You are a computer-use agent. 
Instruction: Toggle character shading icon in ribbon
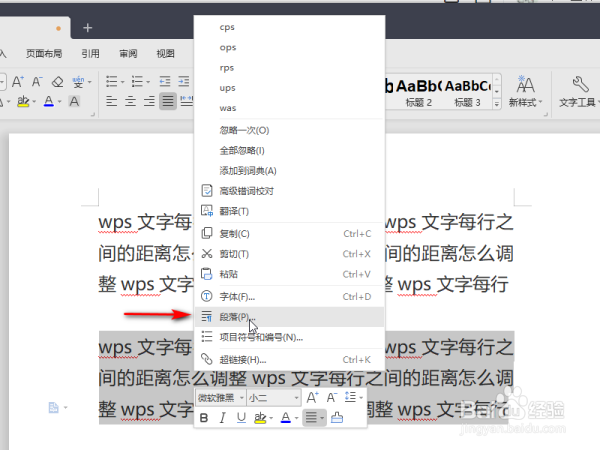74,101
